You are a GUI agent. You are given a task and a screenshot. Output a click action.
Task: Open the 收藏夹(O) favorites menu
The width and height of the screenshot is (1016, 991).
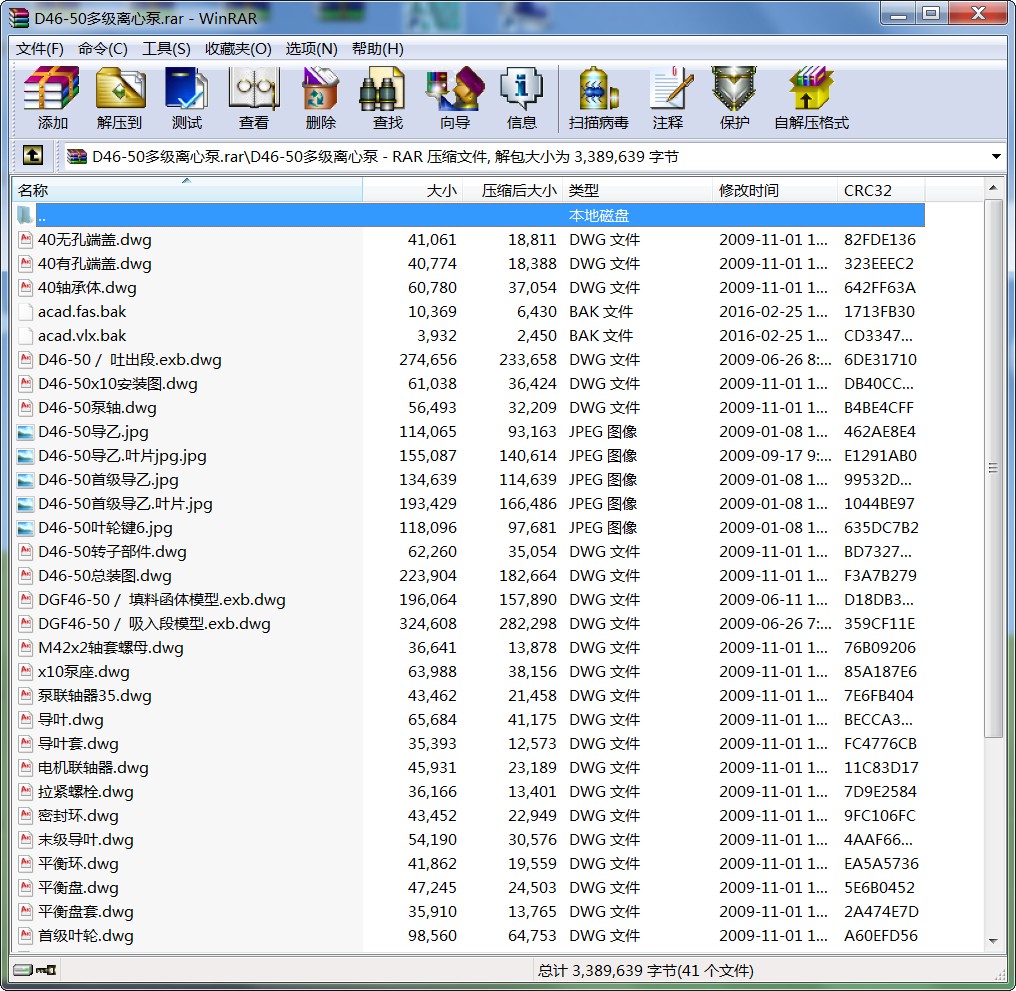pos(238,49)
